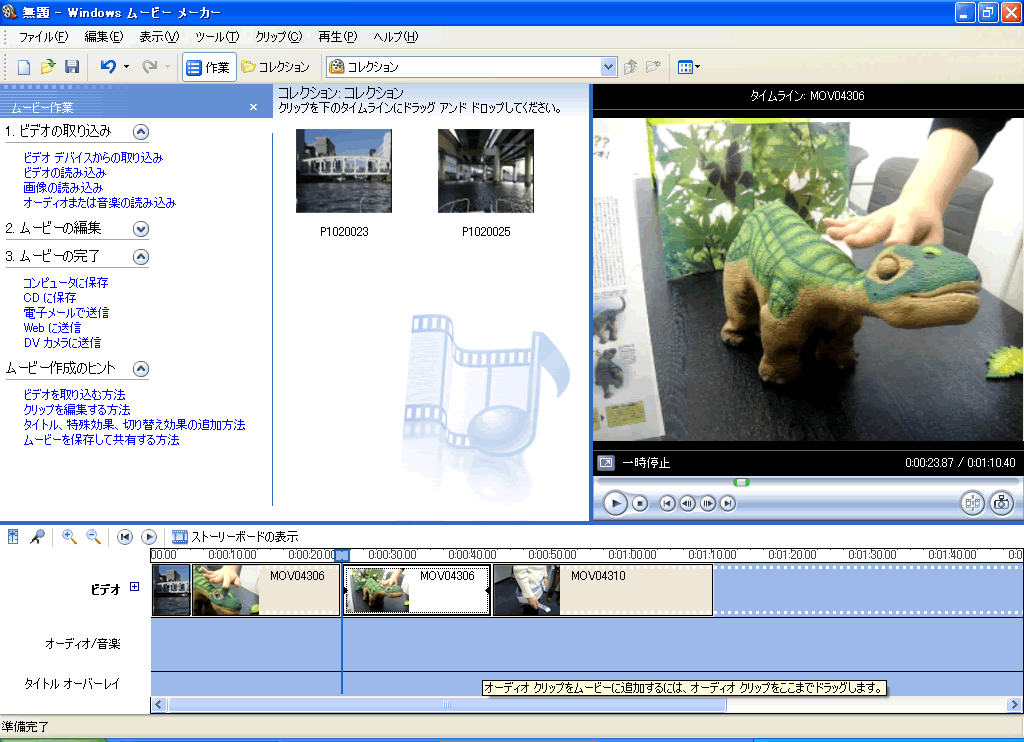Expand the ムービーの編集 section

141,228
